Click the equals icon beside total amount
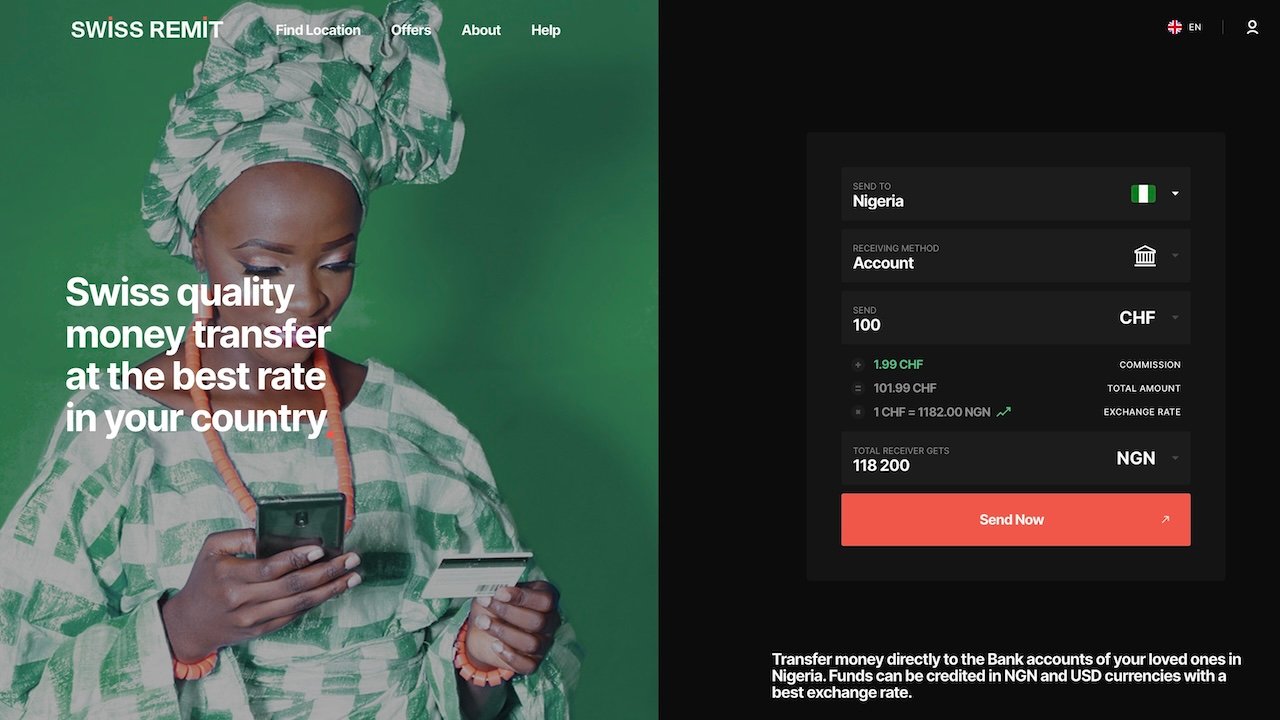This screenshot has width=1280, height=720. 858,388
